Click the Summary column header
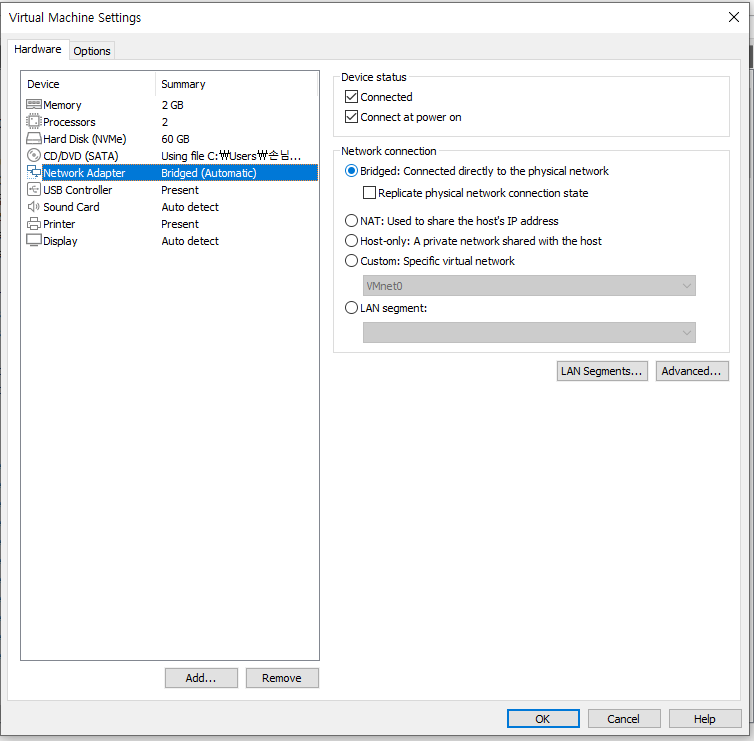 (183, 84)
